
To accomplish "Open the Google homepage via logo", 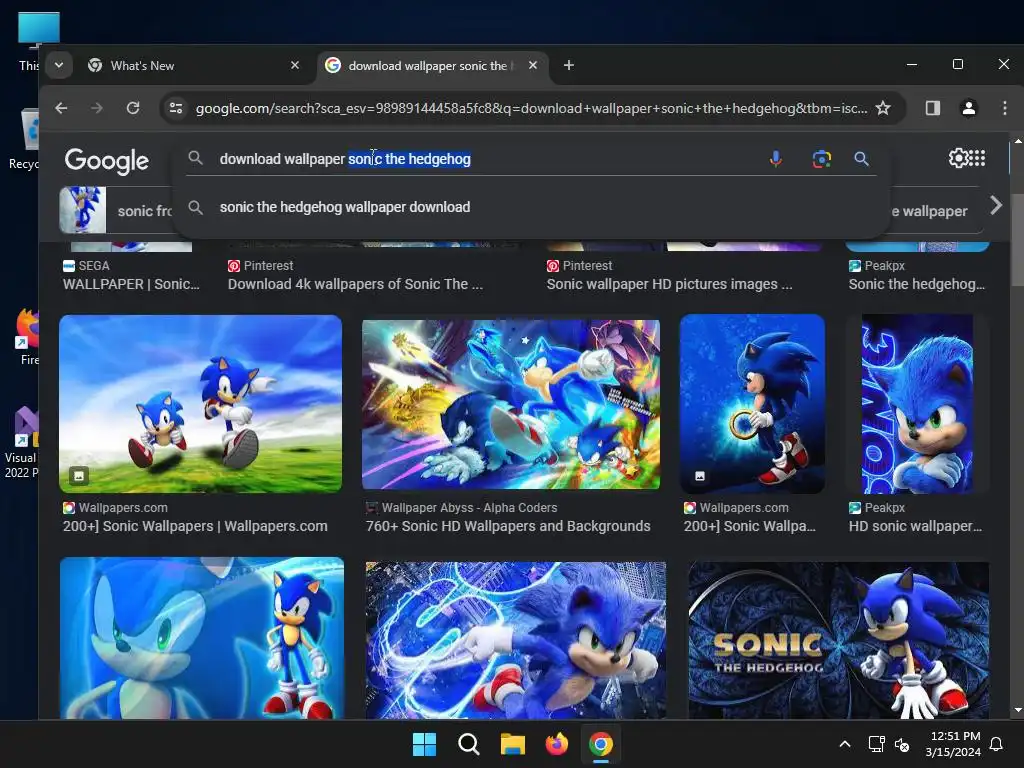I will click(106, 161).
